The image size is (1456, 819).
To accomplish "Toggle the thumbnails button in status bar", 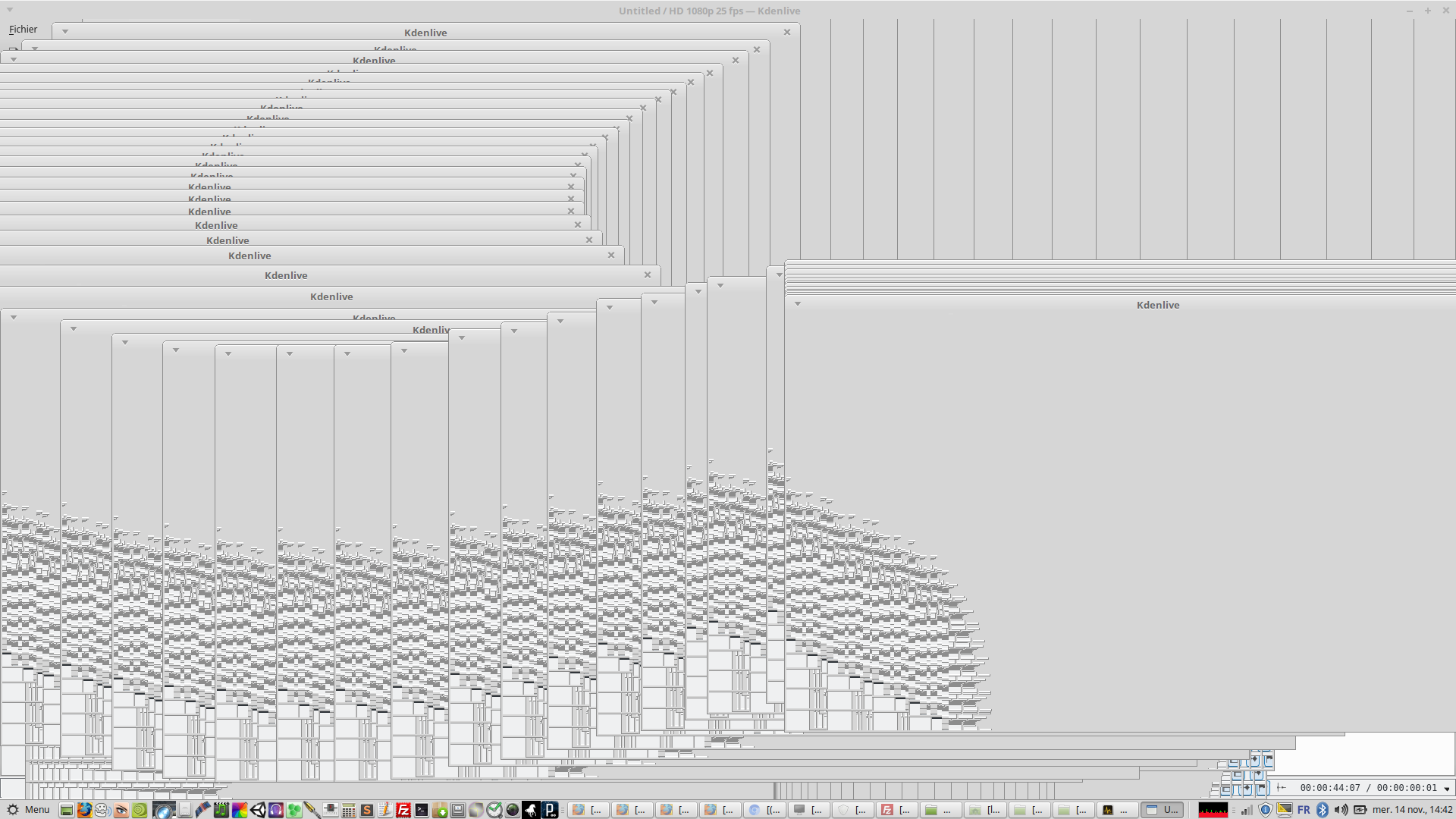I will coord(1225,789).
